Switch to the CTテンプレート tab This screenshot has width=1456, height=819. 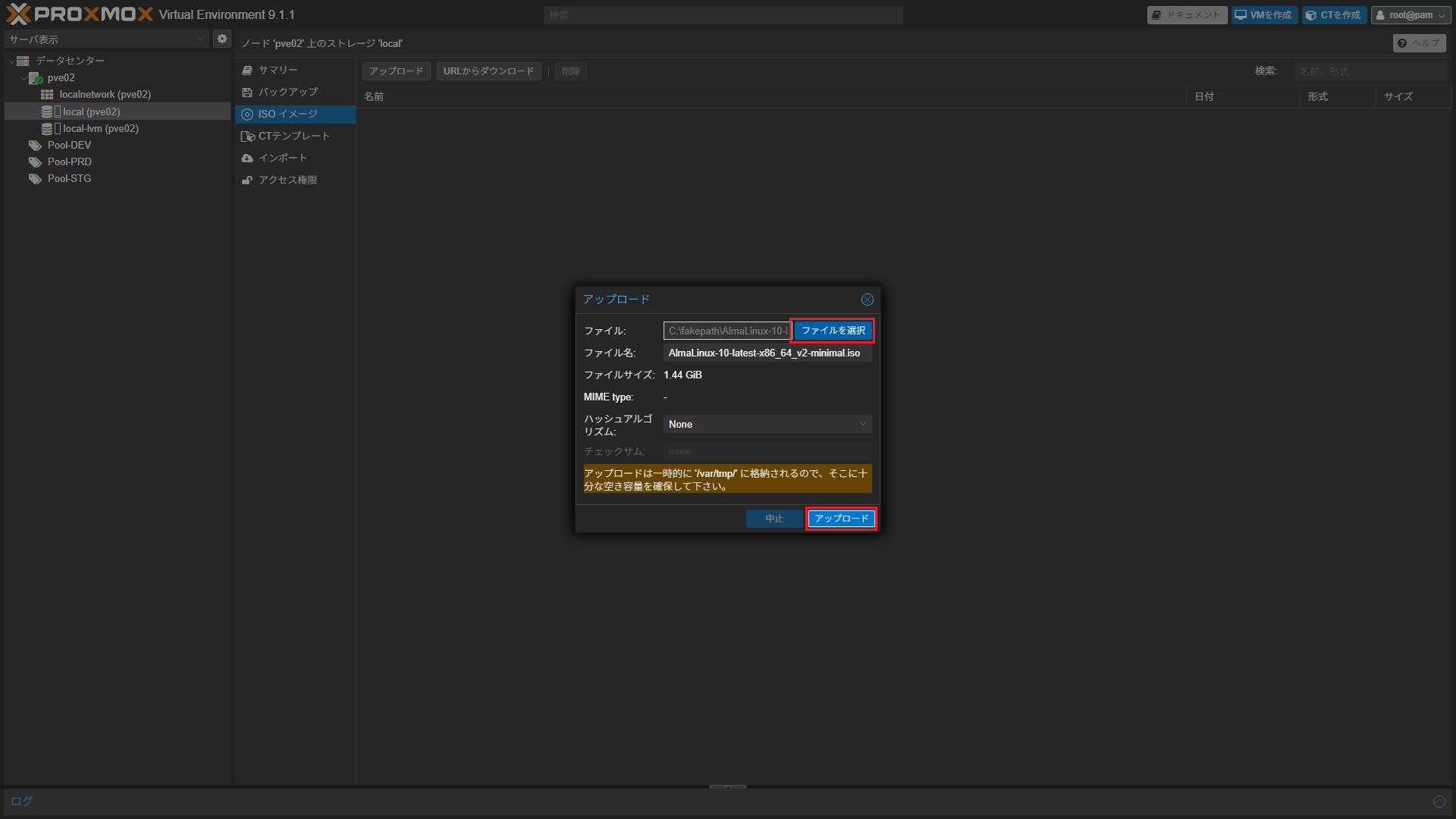(293, 136)
